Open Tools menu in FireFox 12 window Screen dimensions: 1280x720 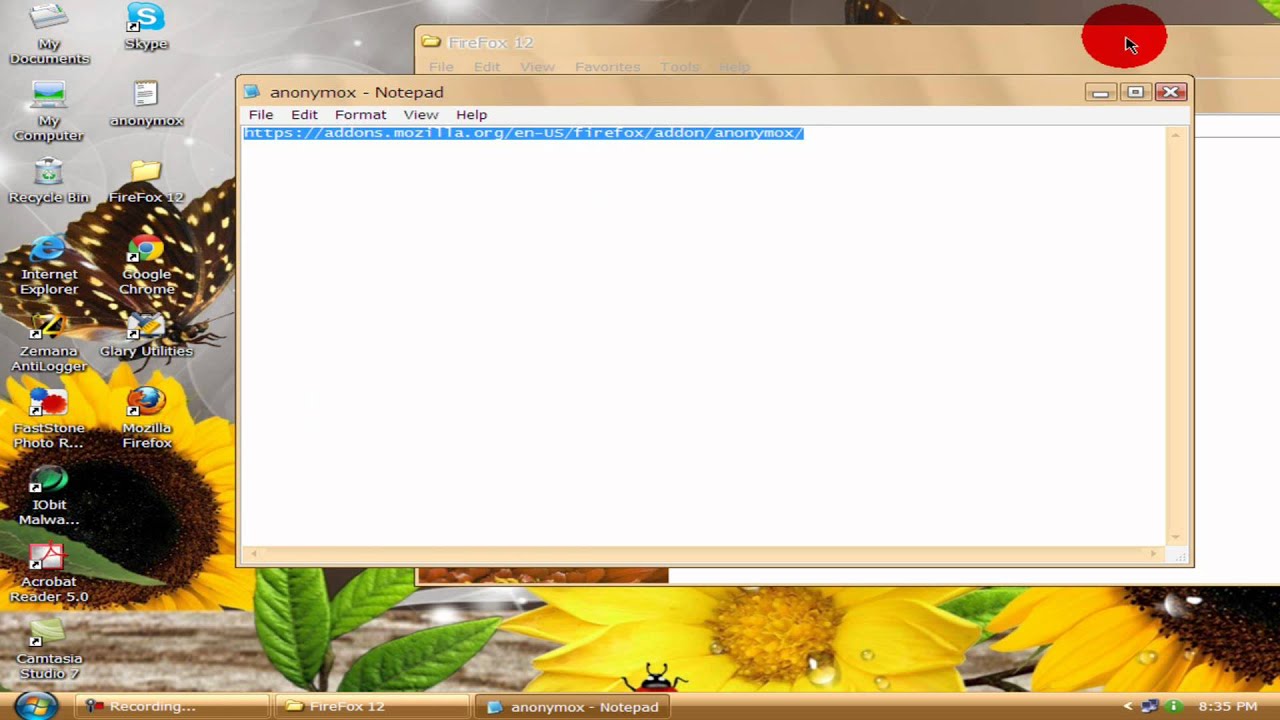coord(679,67)
